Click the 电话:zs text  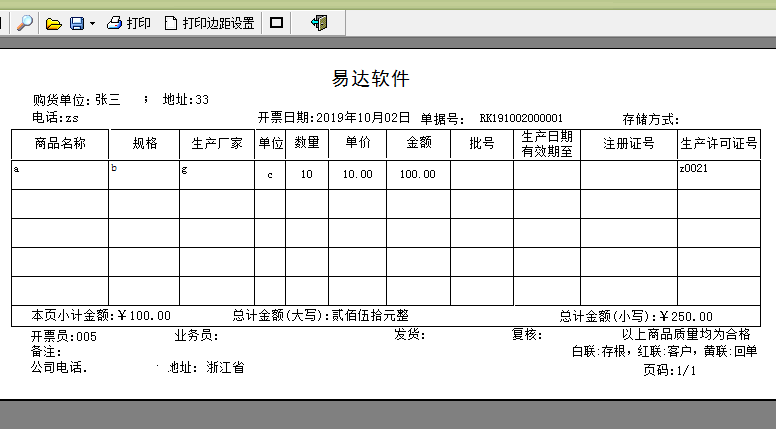pyautogui.click(x=55, y=117)
